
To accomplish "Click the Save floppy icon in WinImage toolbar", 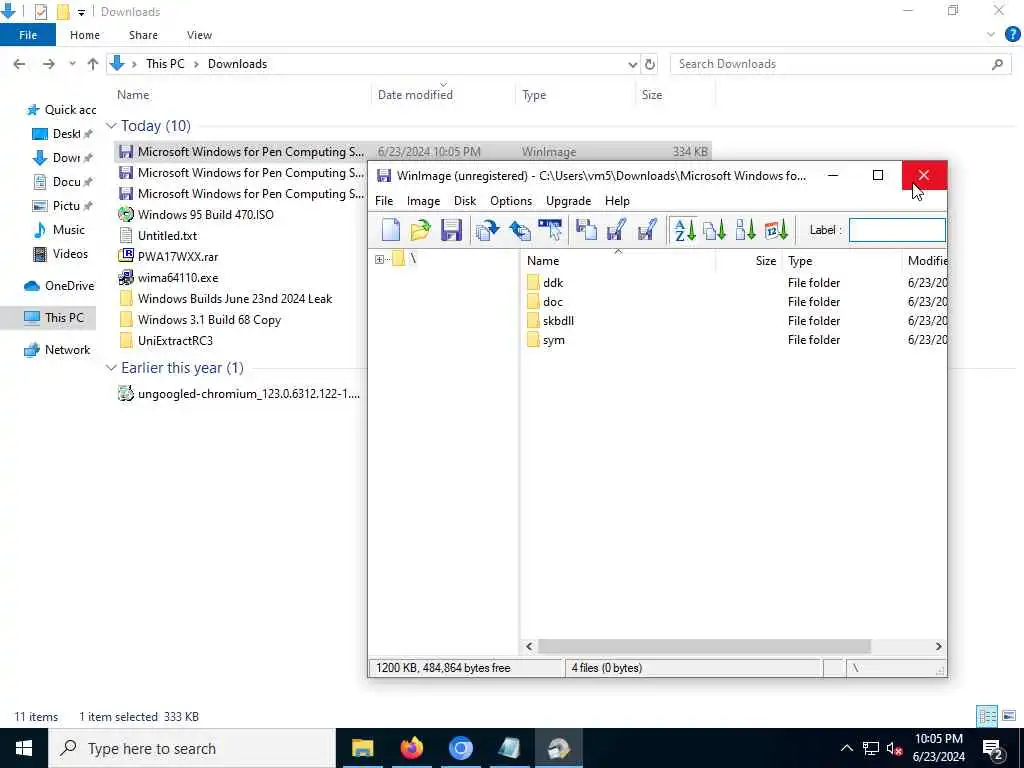I will tap(451, 230).
